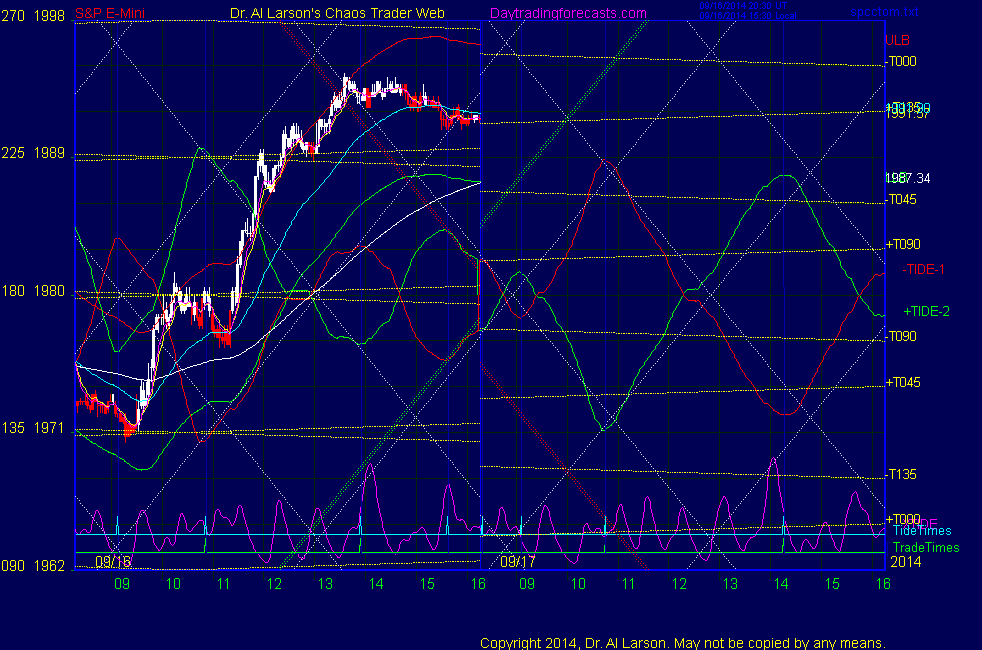Click the green TradeTimes legend label
982x650 pixels.
point(925,548)
